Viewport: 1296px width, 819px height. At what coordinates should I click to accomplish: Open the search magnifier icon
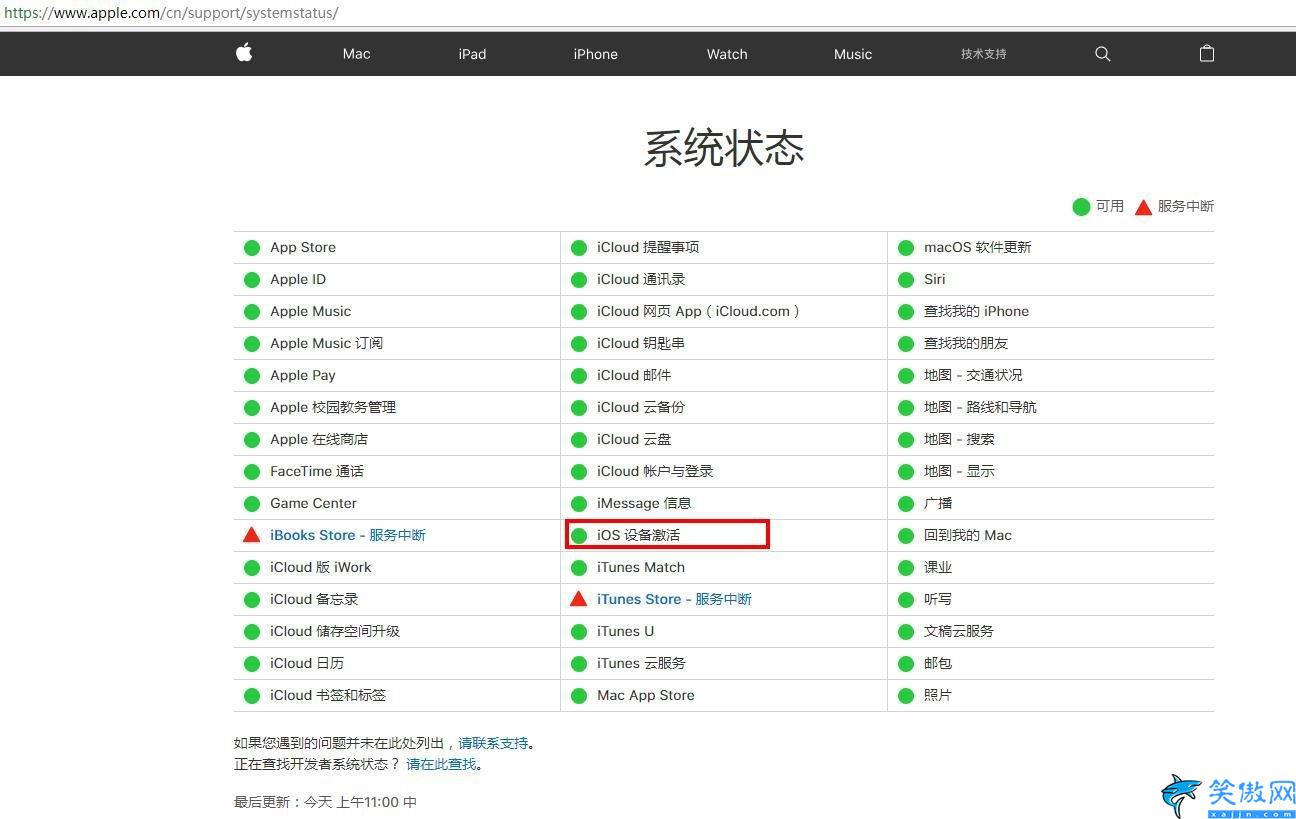coord(1103,54)
